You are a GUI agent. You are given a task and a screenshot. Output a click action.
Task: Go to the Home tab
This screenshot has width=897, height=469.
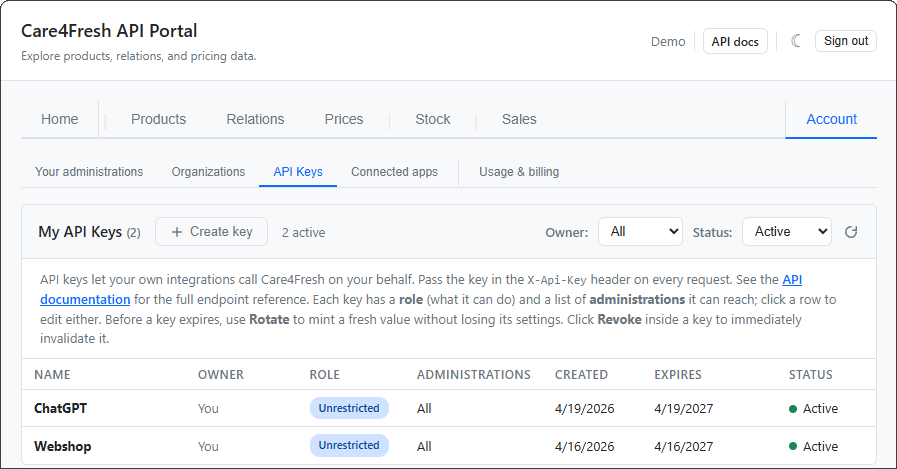59,119
